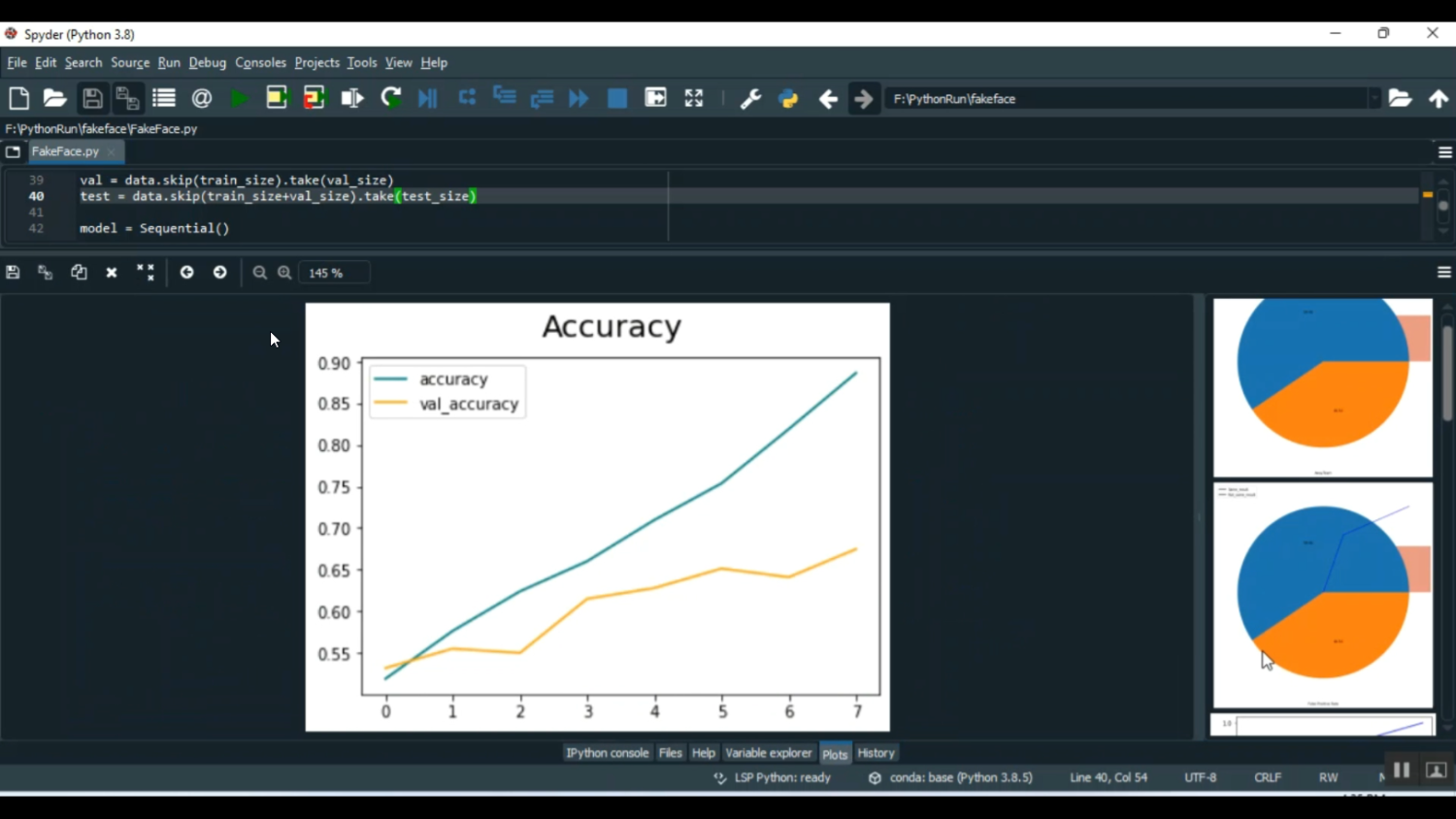Viewport: 1456px width, 819px height.
Task: Click the Preferences wrench icon
Action: click(x=750, y=98)
